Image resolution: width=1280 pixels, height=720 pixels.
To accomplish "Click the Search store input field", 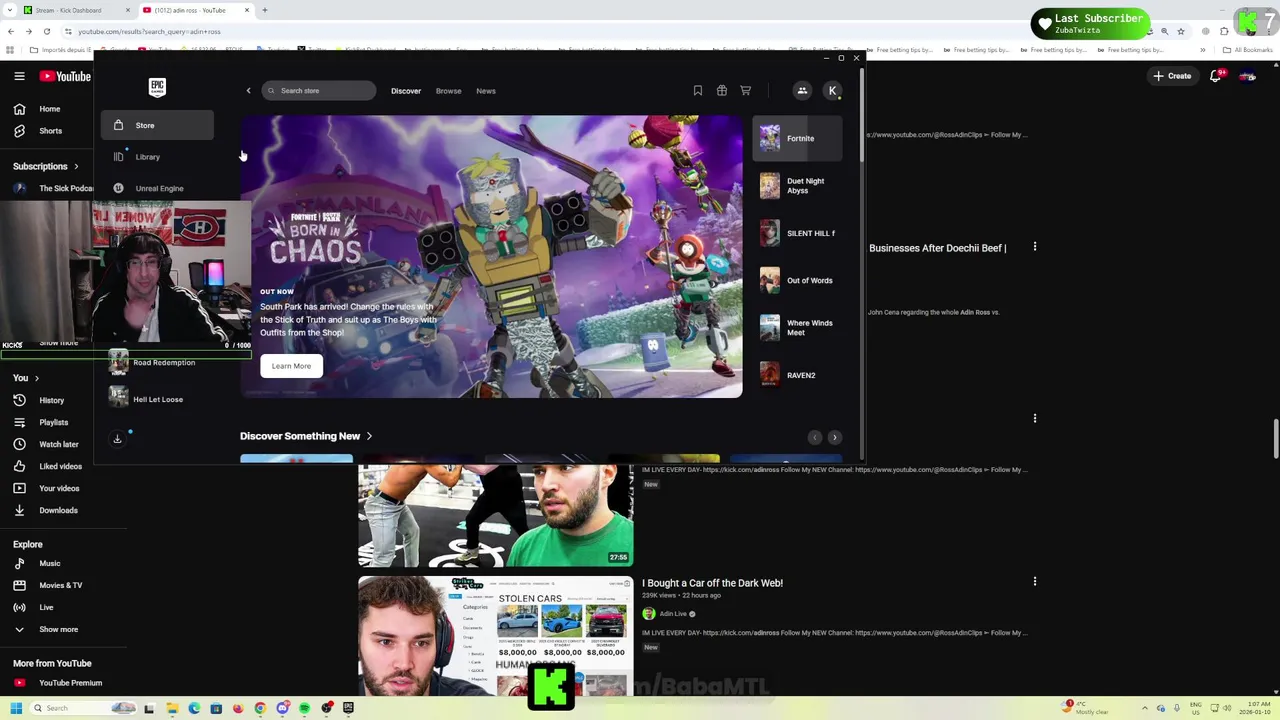I will click(x=319, y=91).
